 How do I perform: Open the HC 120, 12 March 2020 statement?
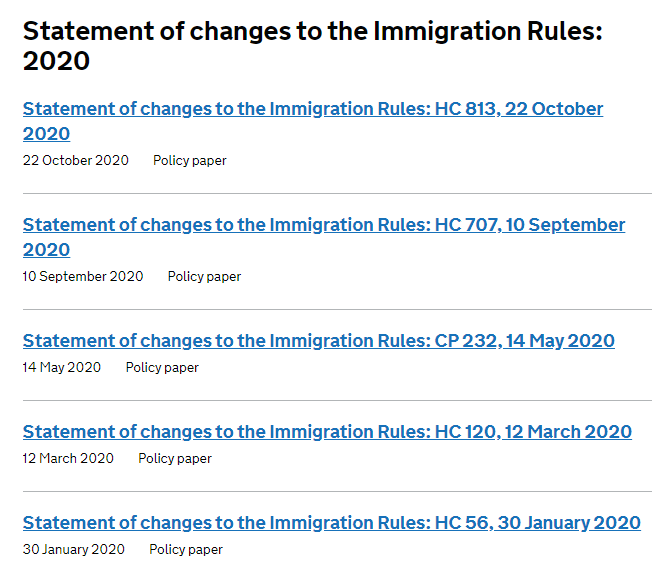[327, 432]
